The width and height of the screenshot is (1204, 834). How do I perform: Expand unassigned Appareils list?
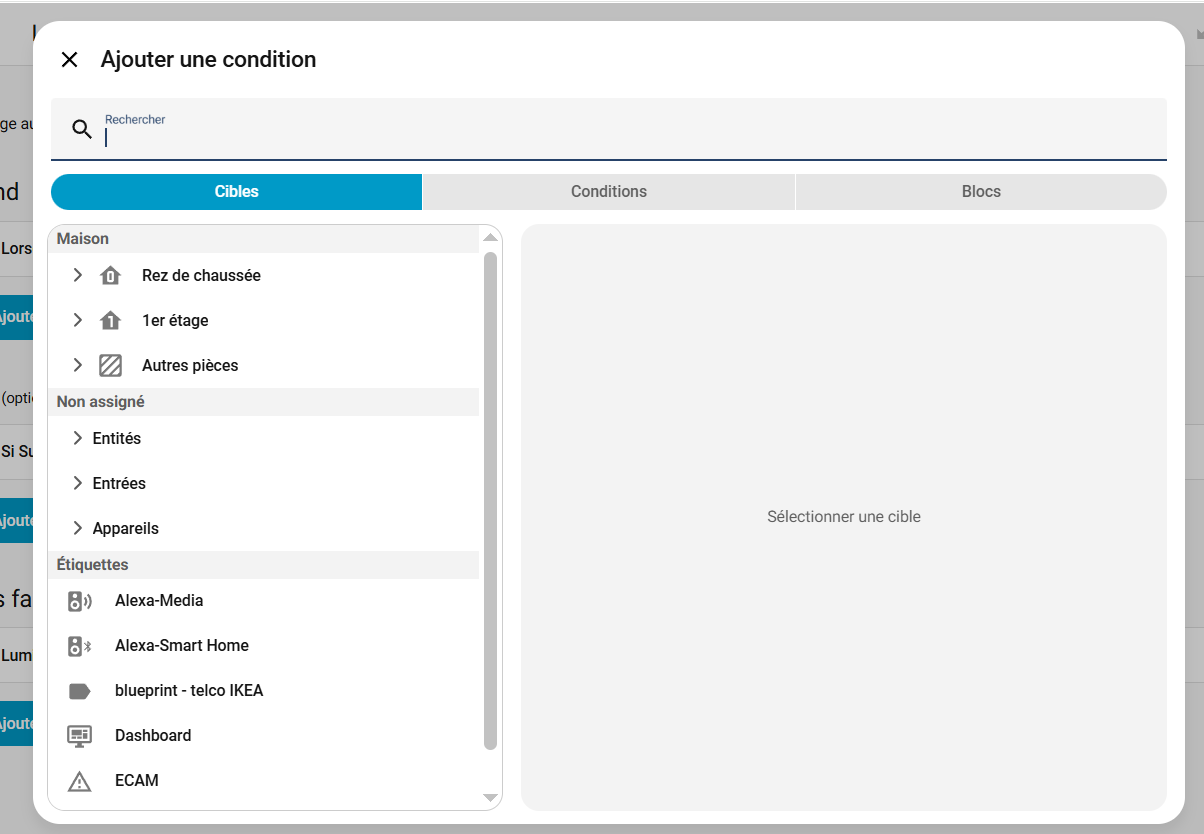click(x=78, y=528)
